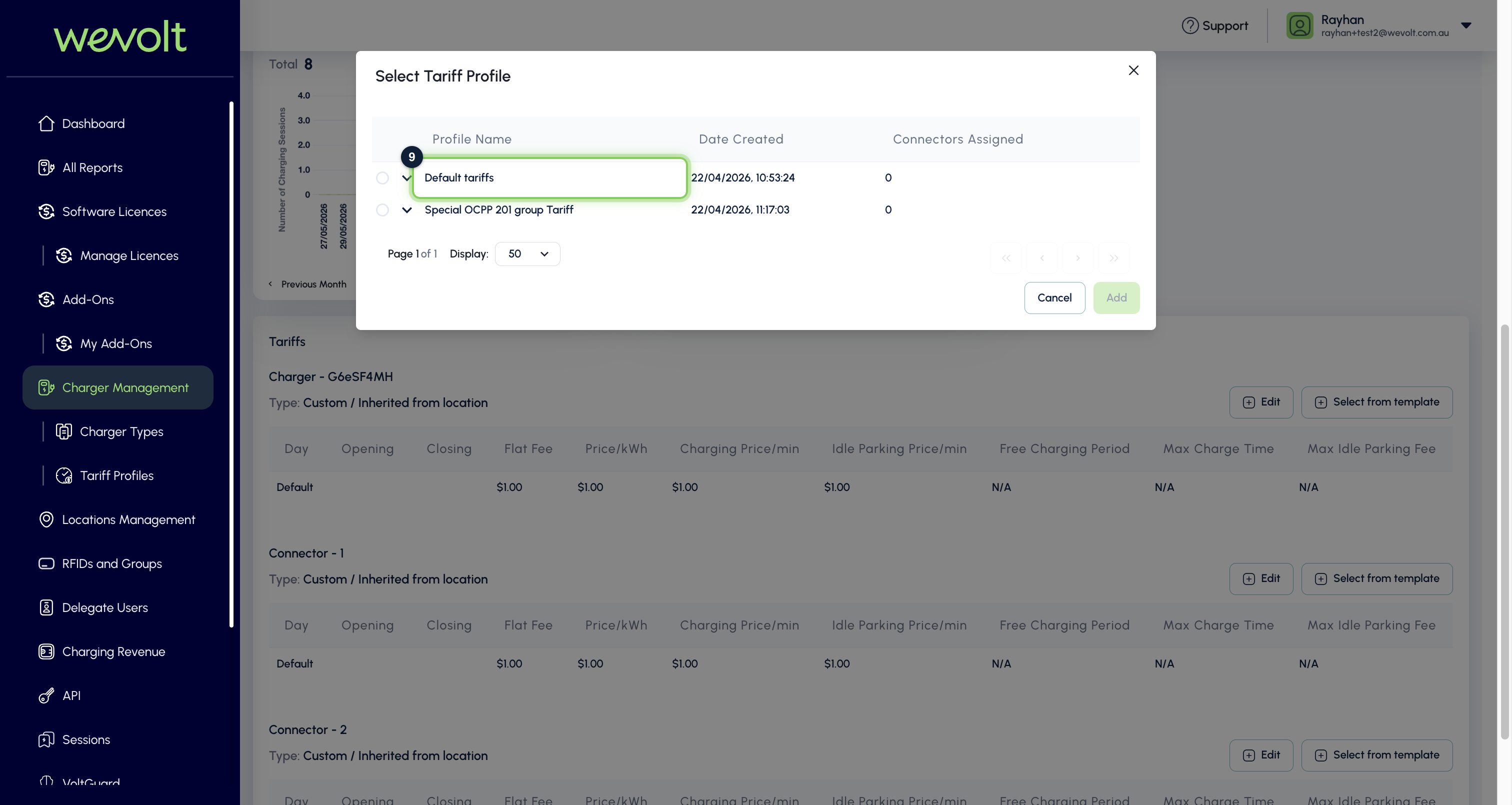This screenshot has height=805, width=1512.
Task: Click Edit for Charger G6eSF4MH tariff
Action: pos(1261,402)
